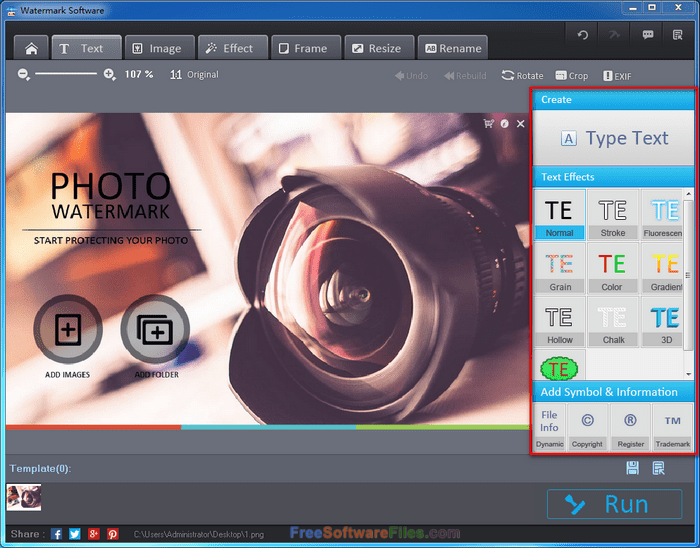Share on Facebook
700x548 pixels.
56,534
